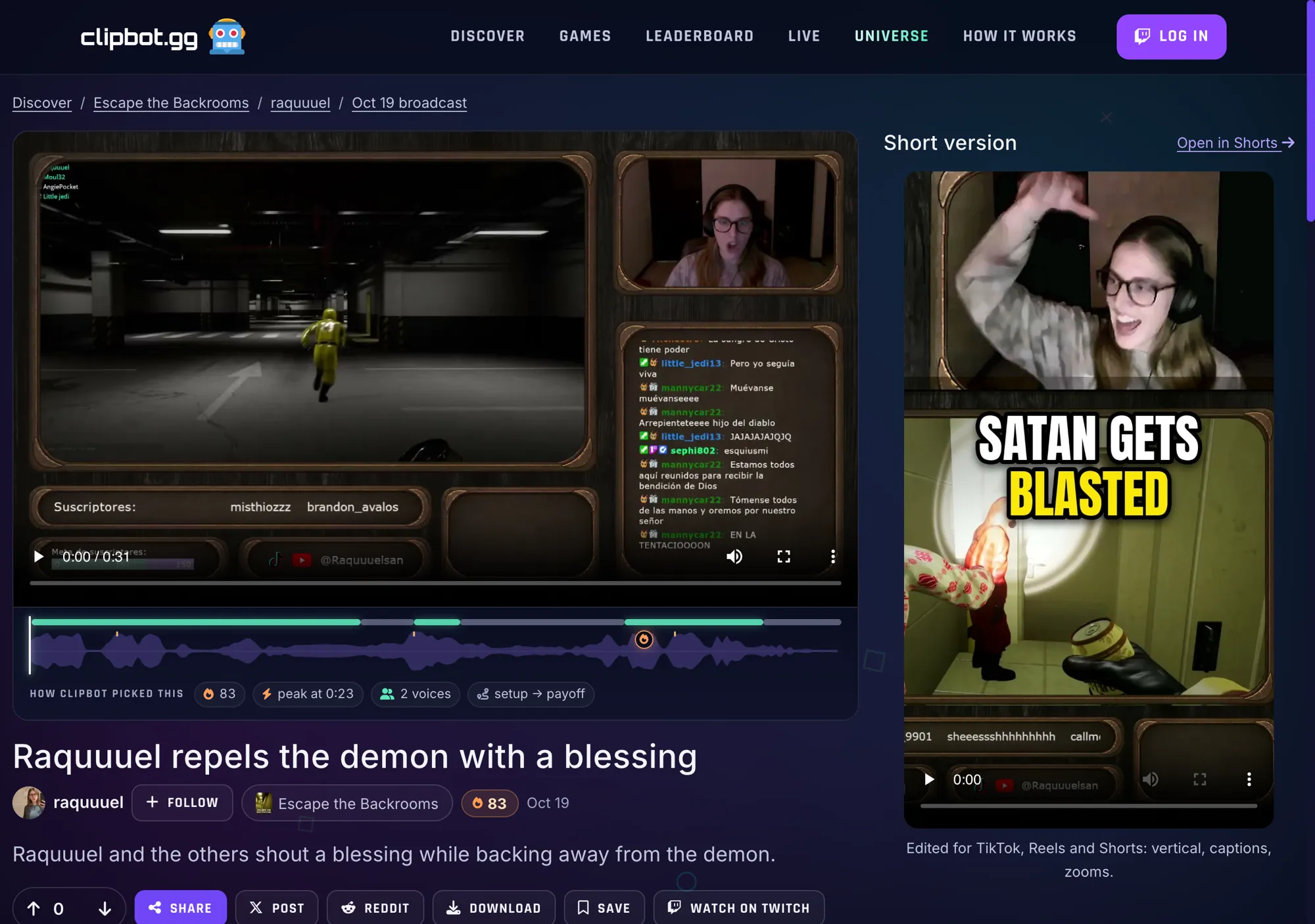
Task: Play the short version video
Action: click(x=928, y=779)
